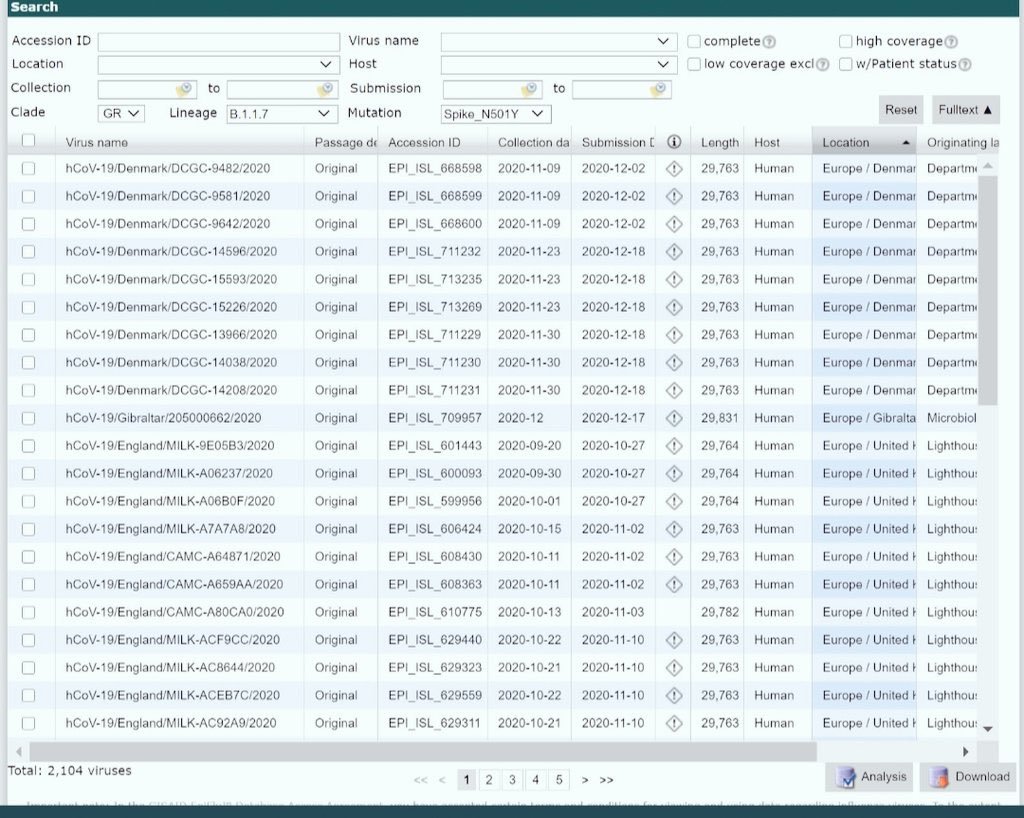The width and height of the screenshot is (1024, 818).
Task: Click the calendar icon in Collection start date
Action: (x=184, y=89)
